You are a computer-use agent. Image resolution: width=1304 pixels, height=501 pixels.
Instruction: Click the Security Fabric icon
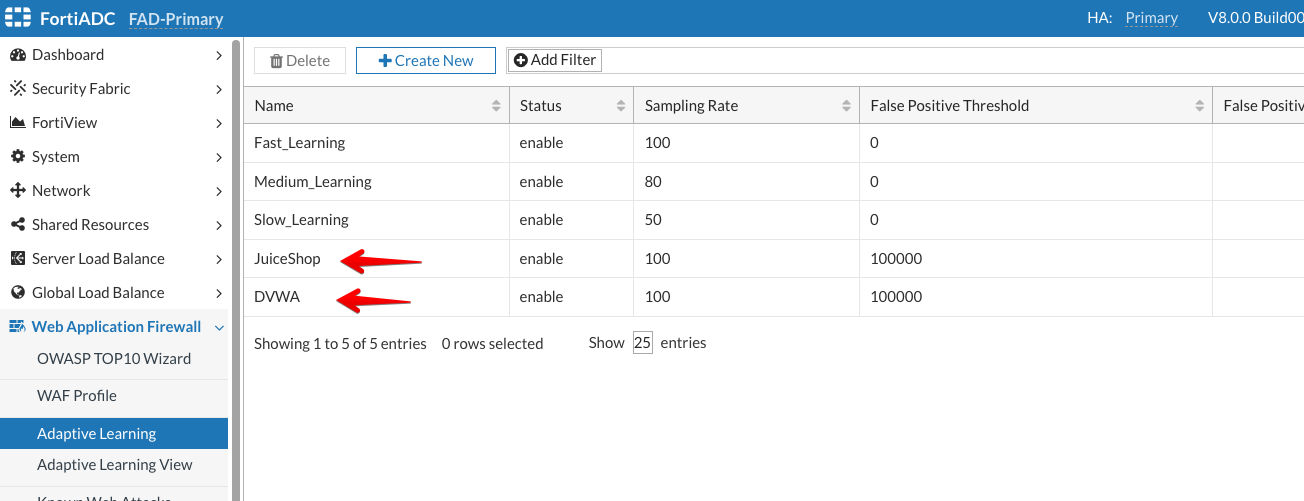point(17,89)
